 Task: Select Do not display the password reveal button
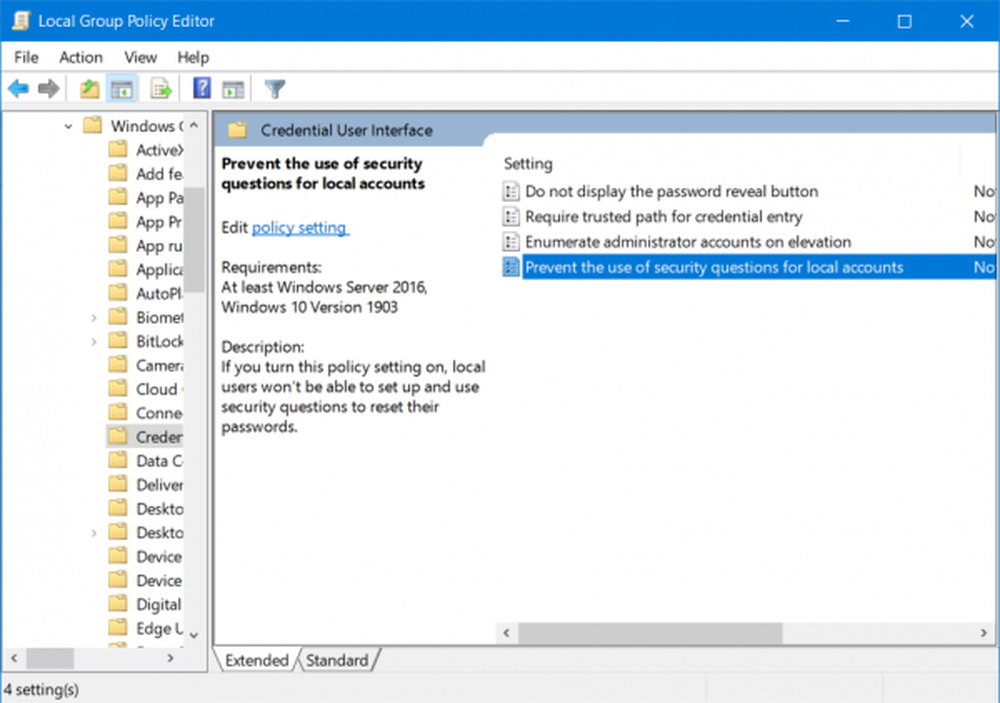[672, 191]
